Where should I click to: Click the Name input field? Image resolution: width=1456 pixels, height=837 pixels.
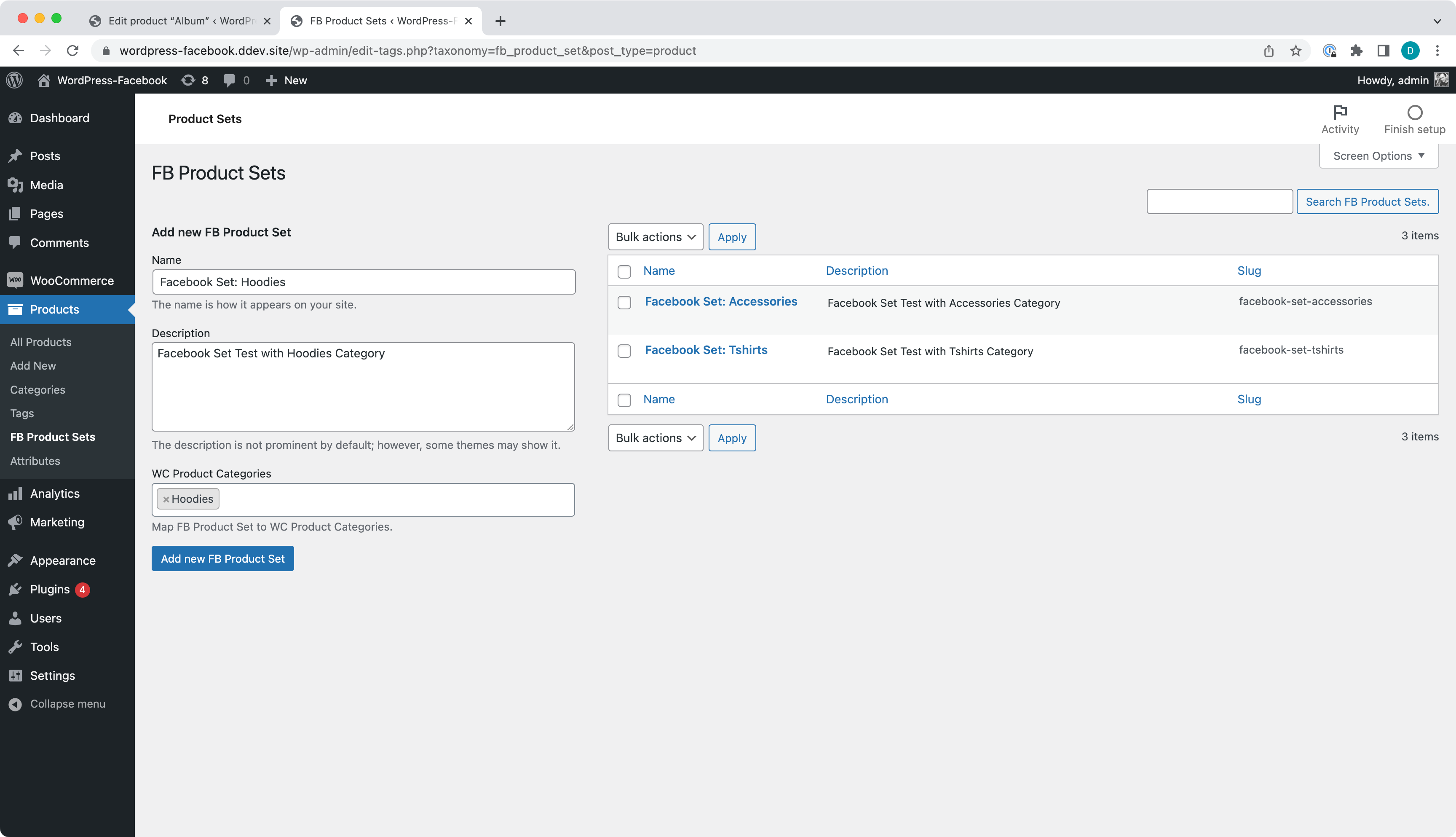[x=364, y=282]
